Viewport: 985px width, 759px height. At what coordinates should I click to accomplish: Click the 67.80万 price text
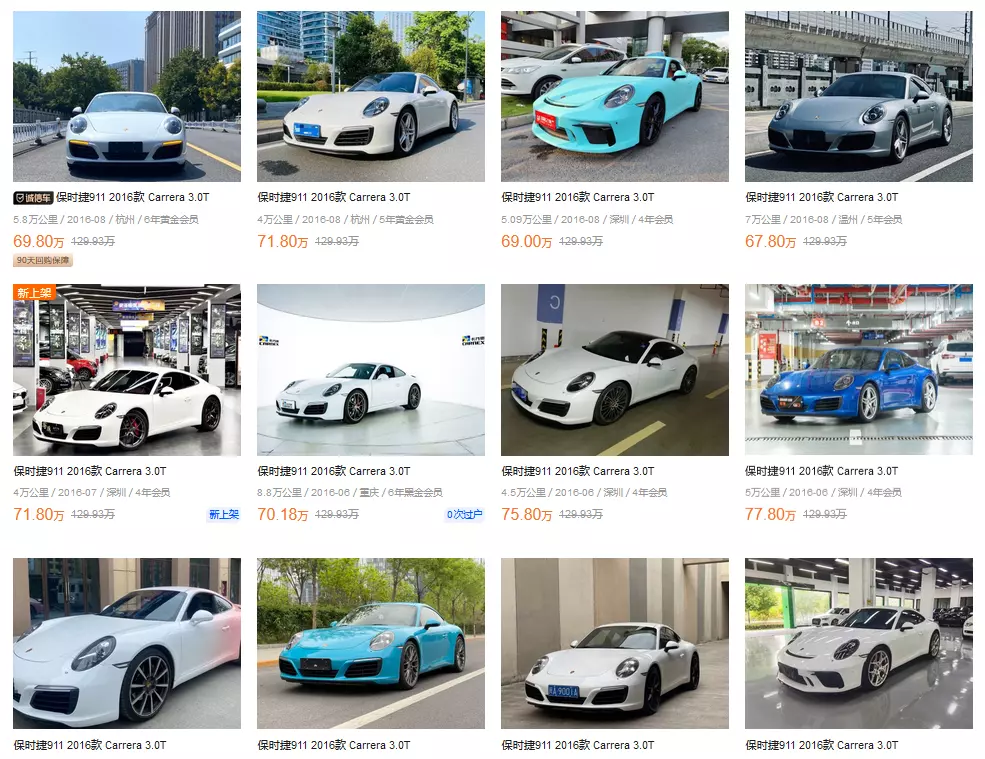tap(770, 241)
